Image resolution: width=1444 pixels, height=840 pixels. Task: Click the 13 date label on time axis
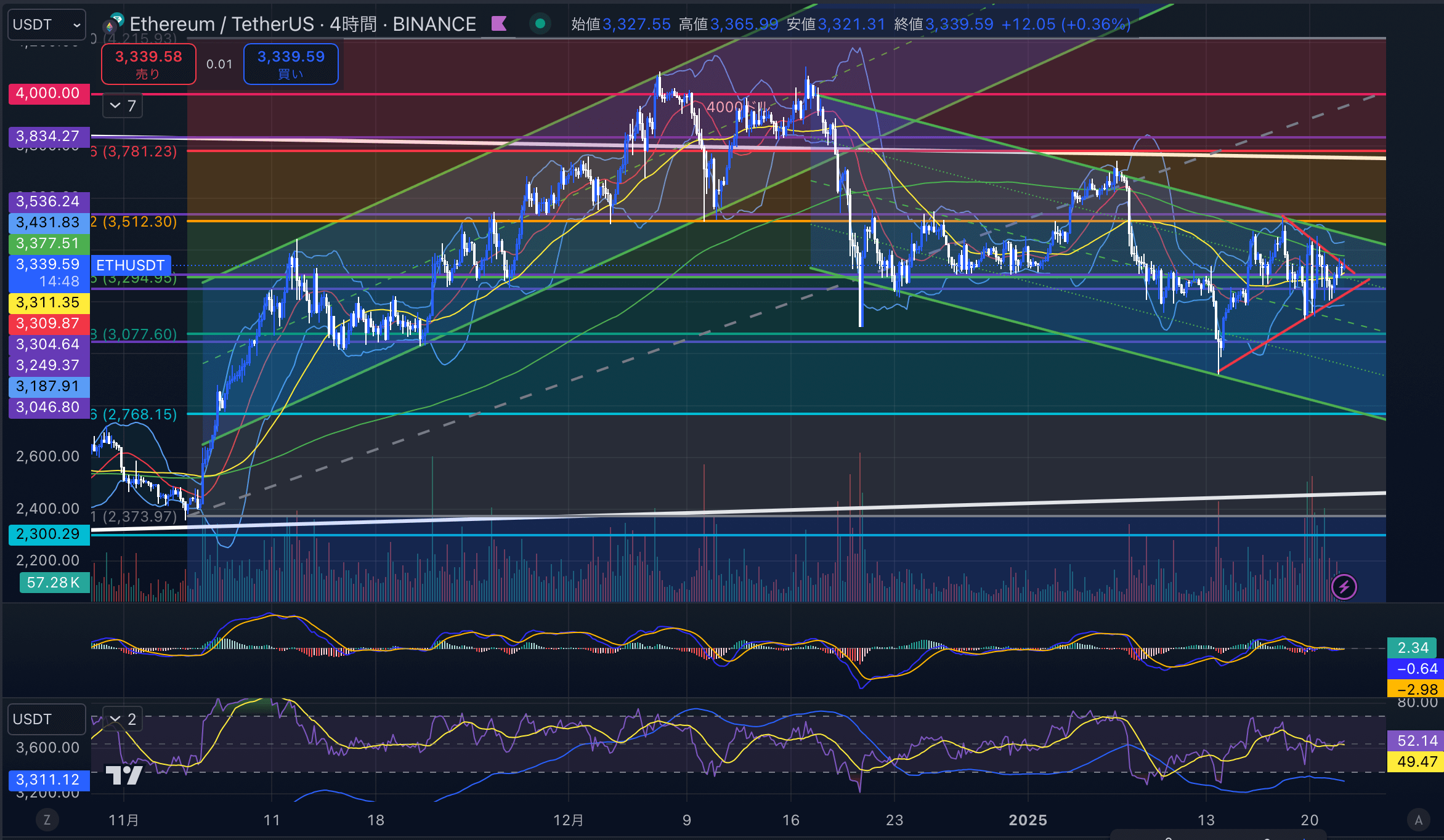(x=1206, y=820)
